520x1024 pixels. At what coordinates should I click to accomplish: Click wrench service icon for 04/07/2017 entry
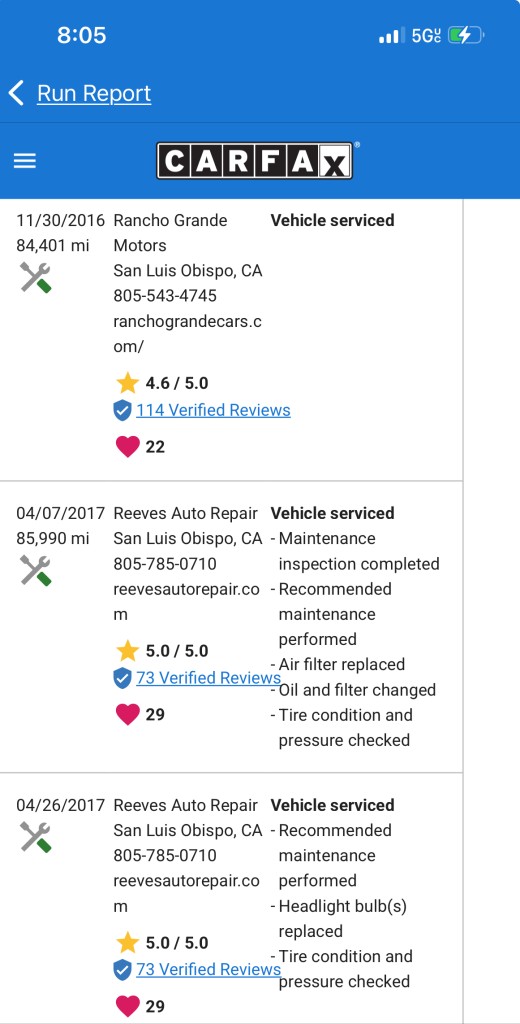pos(35,570)
